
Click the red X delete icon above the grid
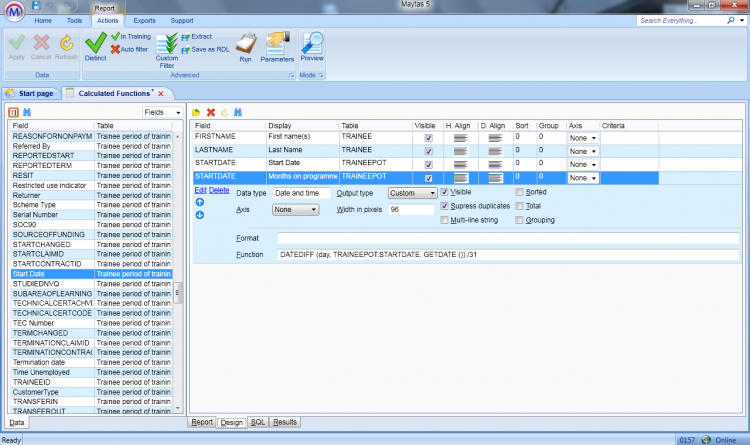pyautogui.click(x=211, y=112)
